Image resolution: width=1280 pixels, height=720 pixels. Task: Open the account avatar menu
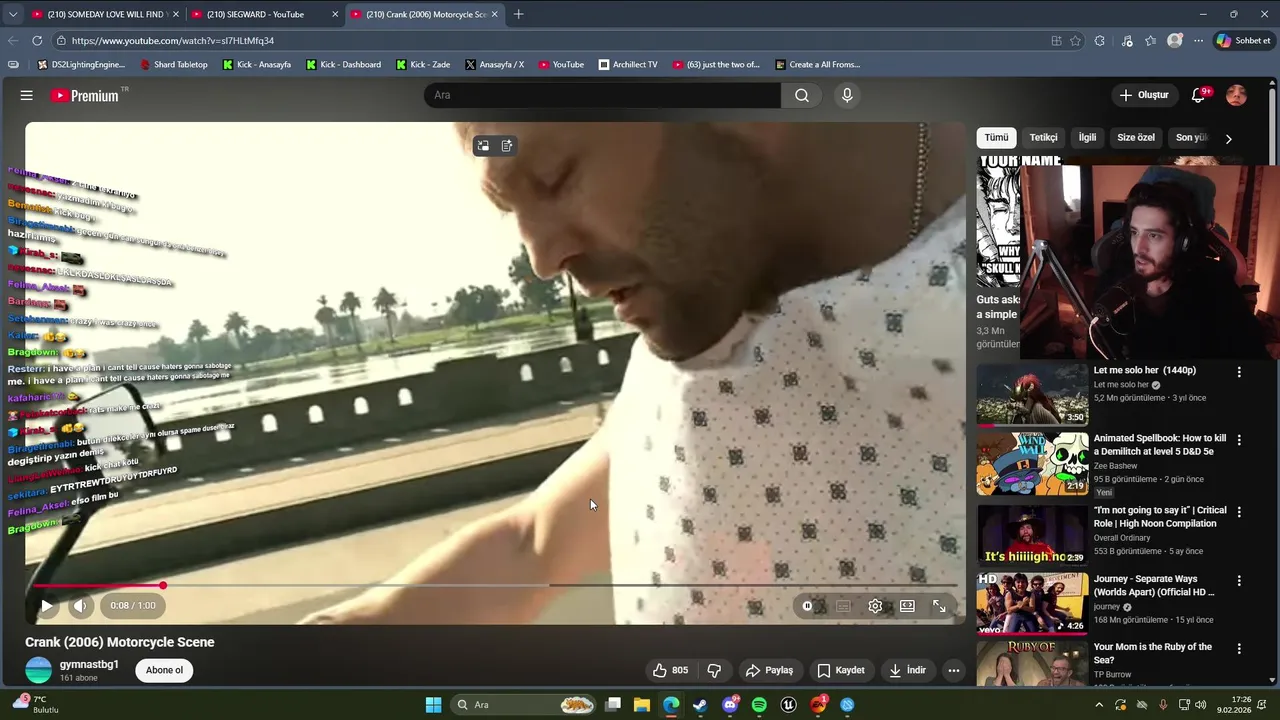(1237, 95)
